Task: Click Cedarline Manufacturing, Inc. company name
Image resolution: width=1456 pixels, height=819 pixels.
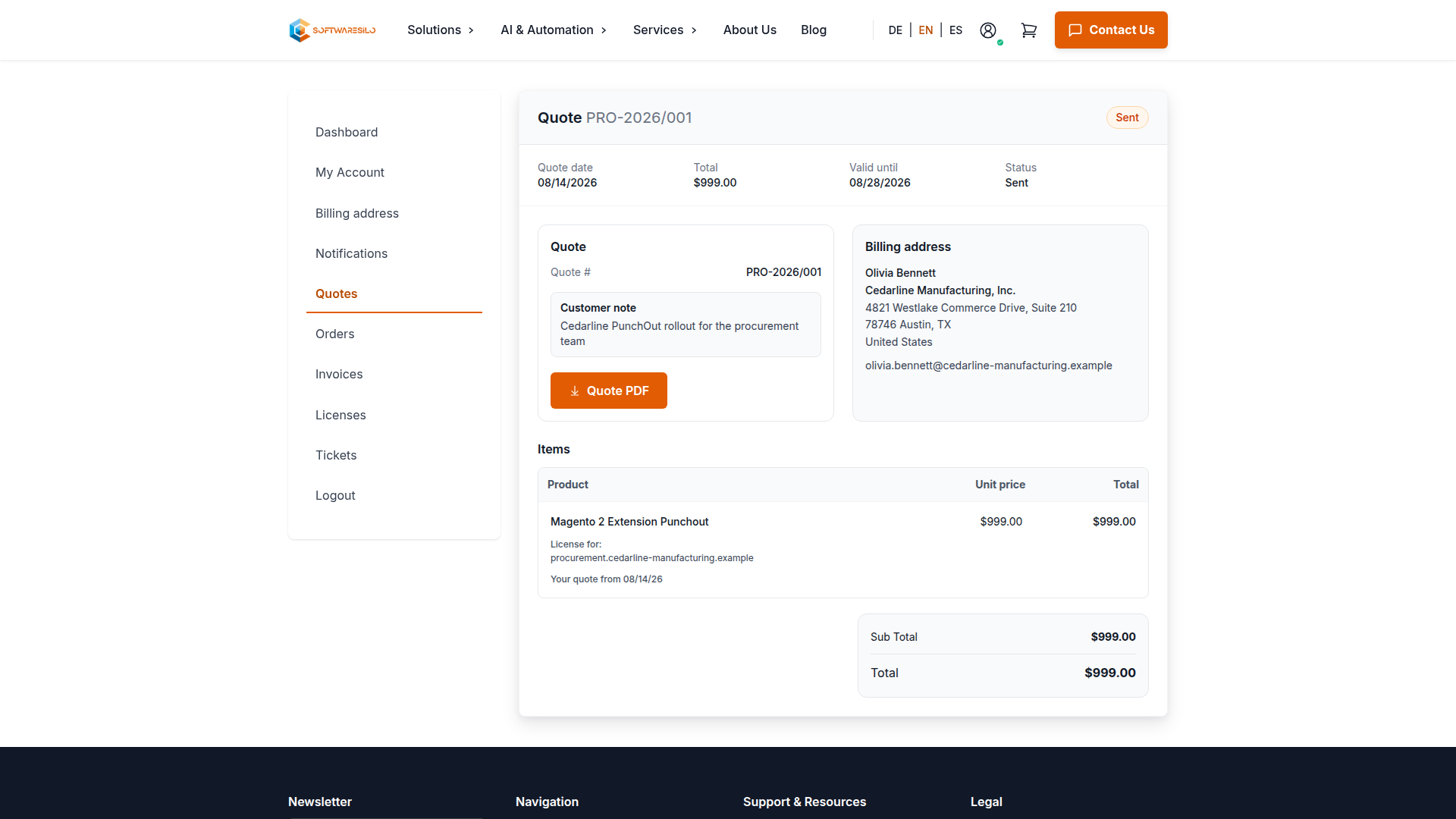Action: (x=940, y=290)
